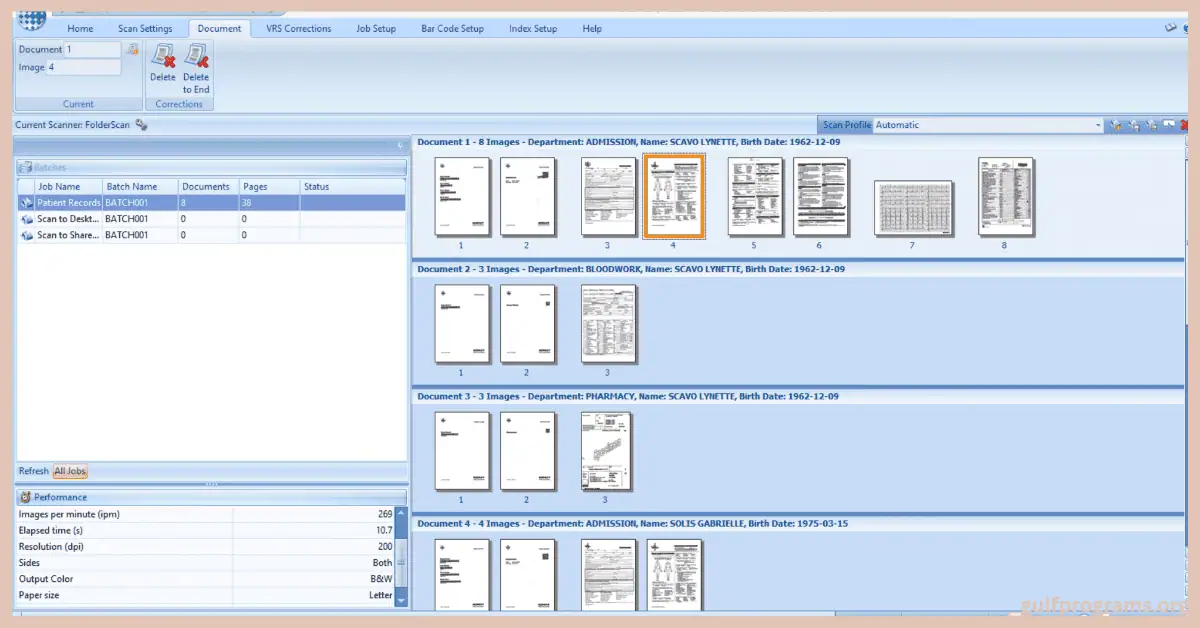Open the VRS Corrections tab
The height and width of the screenshot is (628, 1200).
(298, 29)
